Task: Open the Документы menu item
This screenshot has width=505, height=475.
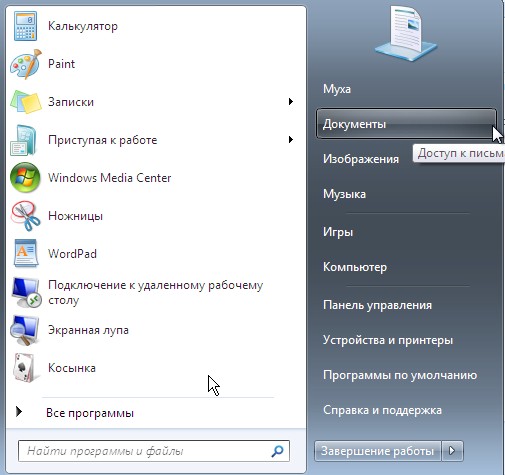Action: [x=406, y=124]
